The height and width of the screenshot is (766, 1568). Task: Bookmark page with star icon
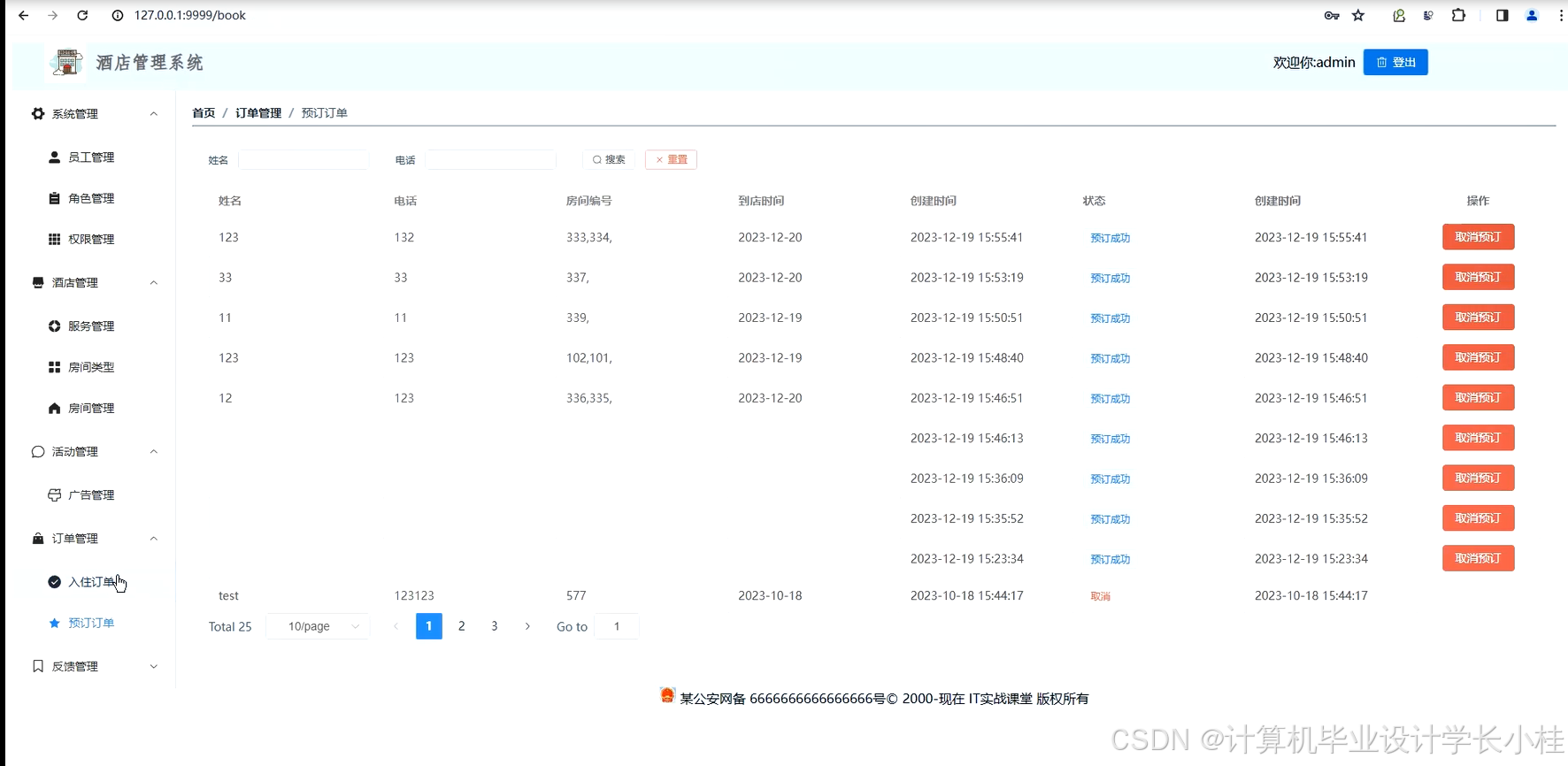[x=1358, y=15]
